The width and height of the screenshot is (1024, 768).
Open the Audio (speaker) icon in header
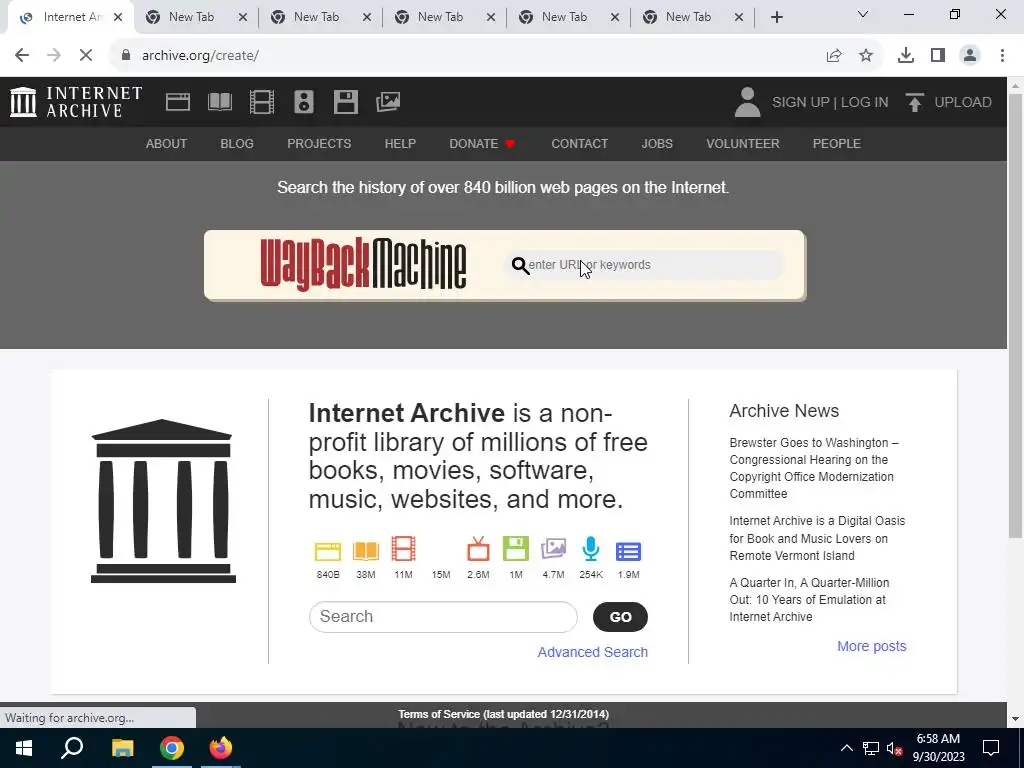click(x=304, y=102)
